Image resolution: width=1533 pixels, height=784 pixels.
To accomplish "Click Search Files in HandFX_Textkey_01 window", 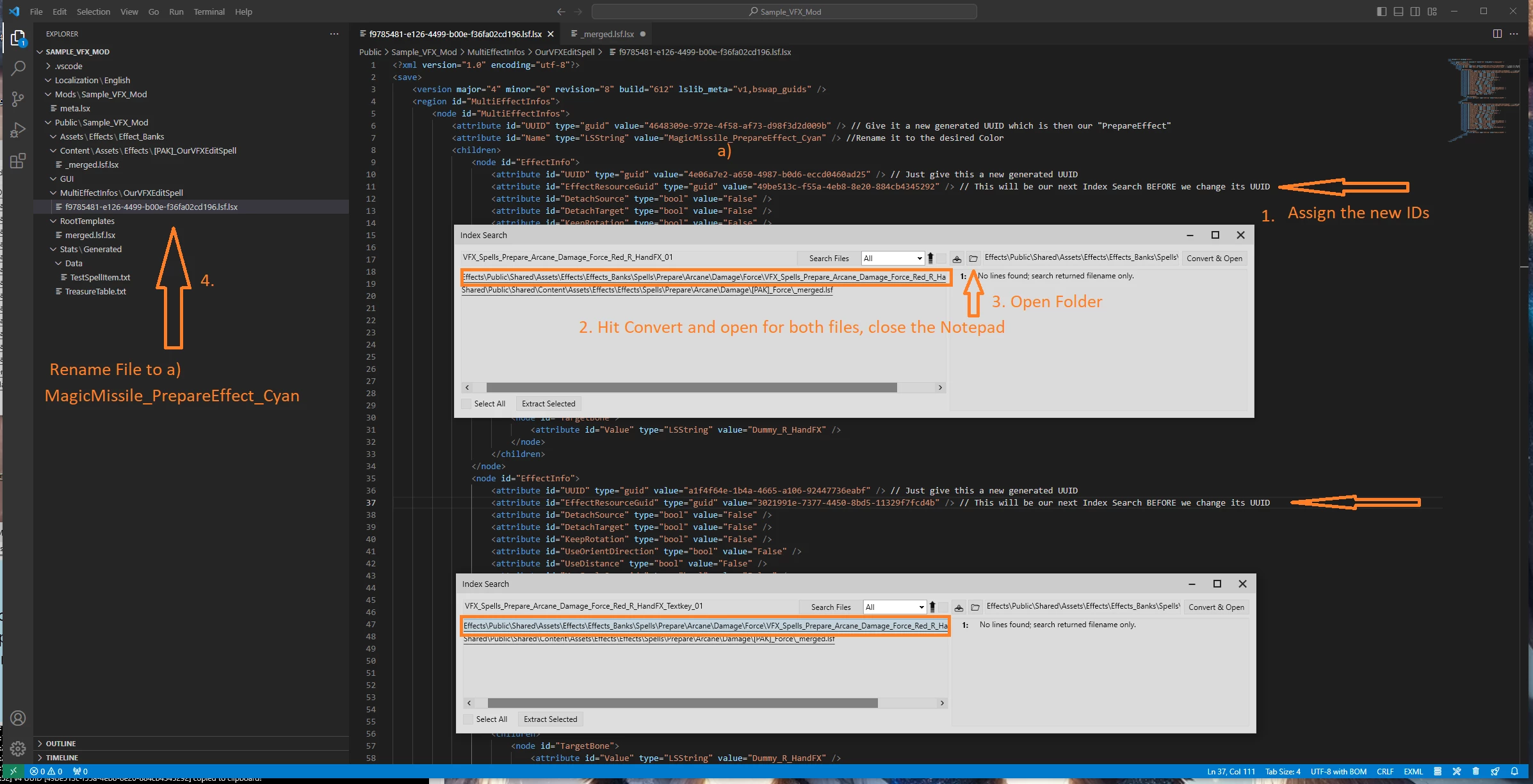I will click(x=831, y=607).
